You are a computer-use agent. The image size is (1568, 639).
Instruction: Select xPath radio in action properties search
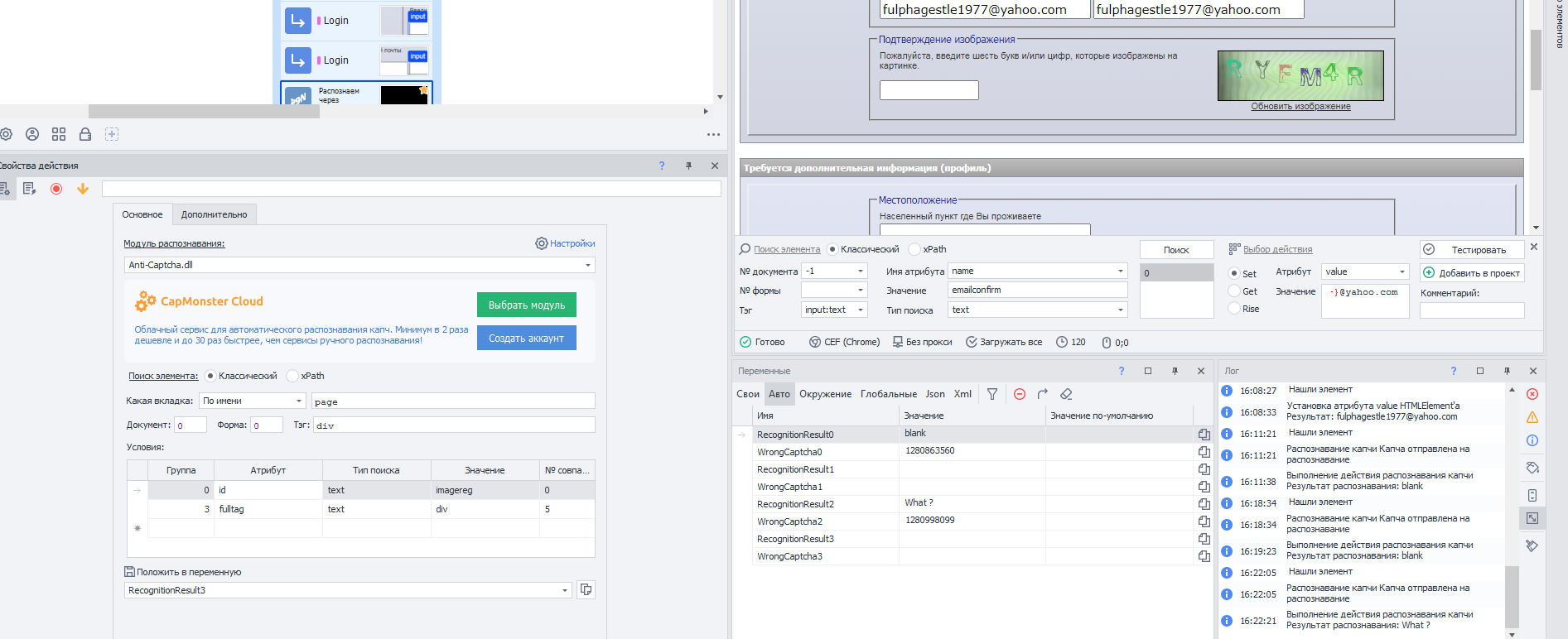coord(292,376)
